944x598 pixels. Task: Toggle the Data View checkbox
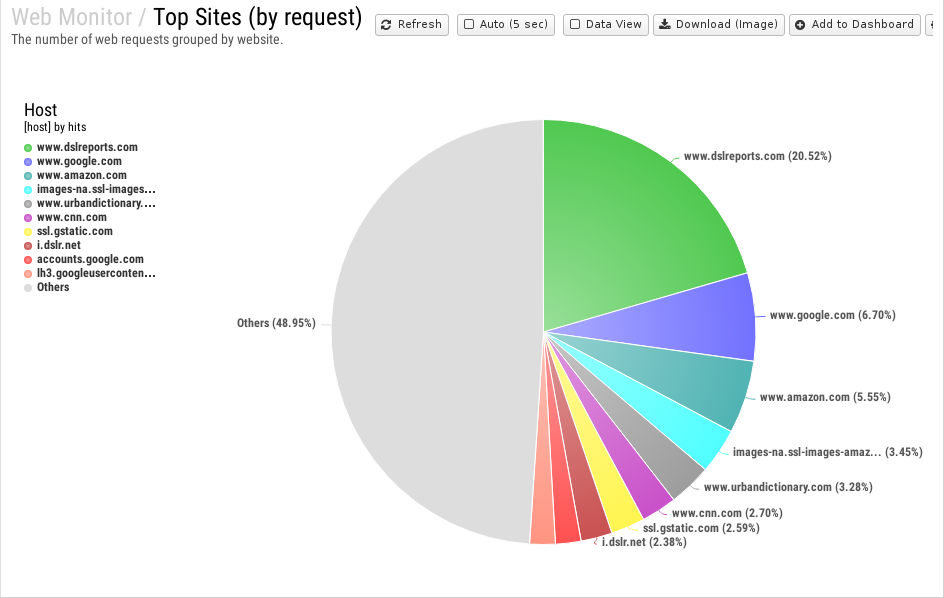(x=575, y=25)
